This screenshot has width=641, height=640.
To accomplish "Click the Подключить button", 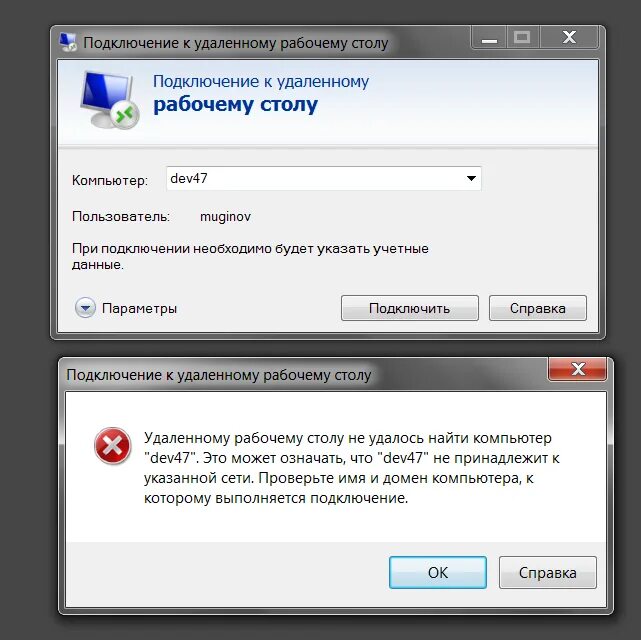I will pos(410,308).
